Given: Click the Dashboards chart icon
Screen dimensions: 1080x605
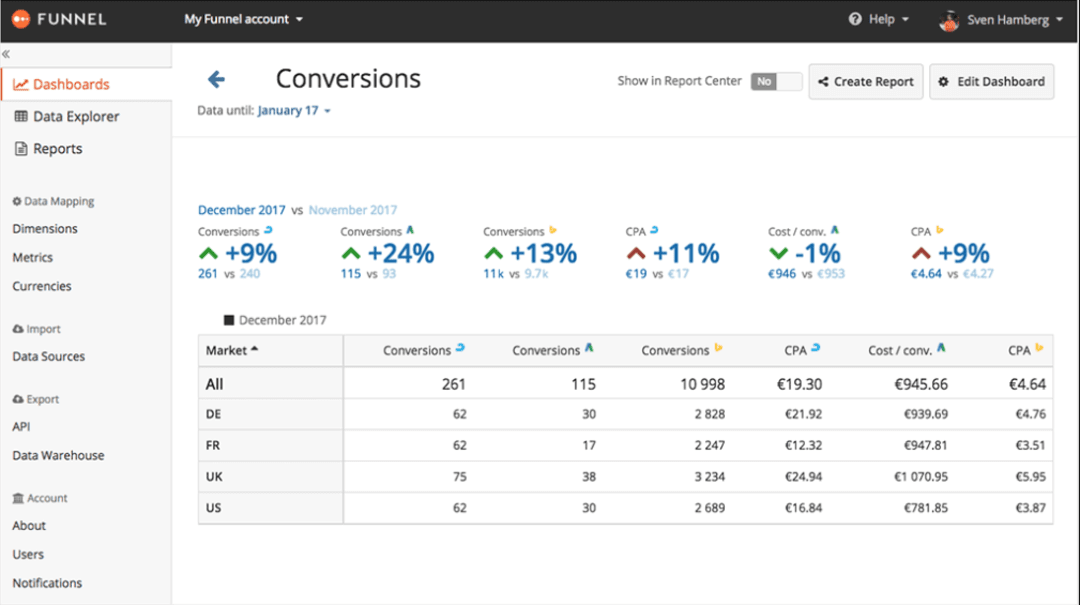Looking at the screenshot, I should [21, 85].
